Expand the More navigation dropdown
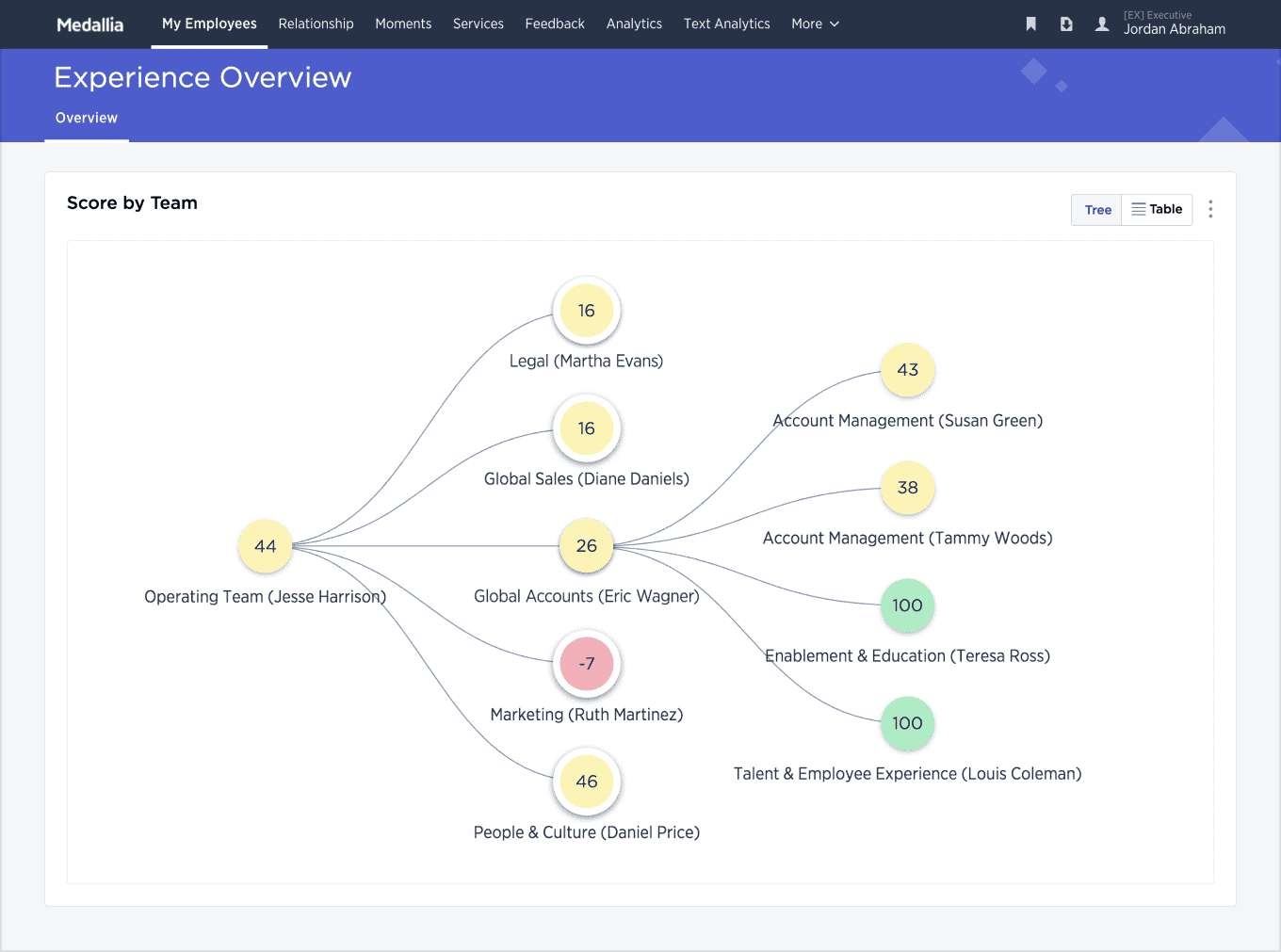Viewport: 1281px width, 952px height. pyautogui.click(x=815, y=24)
